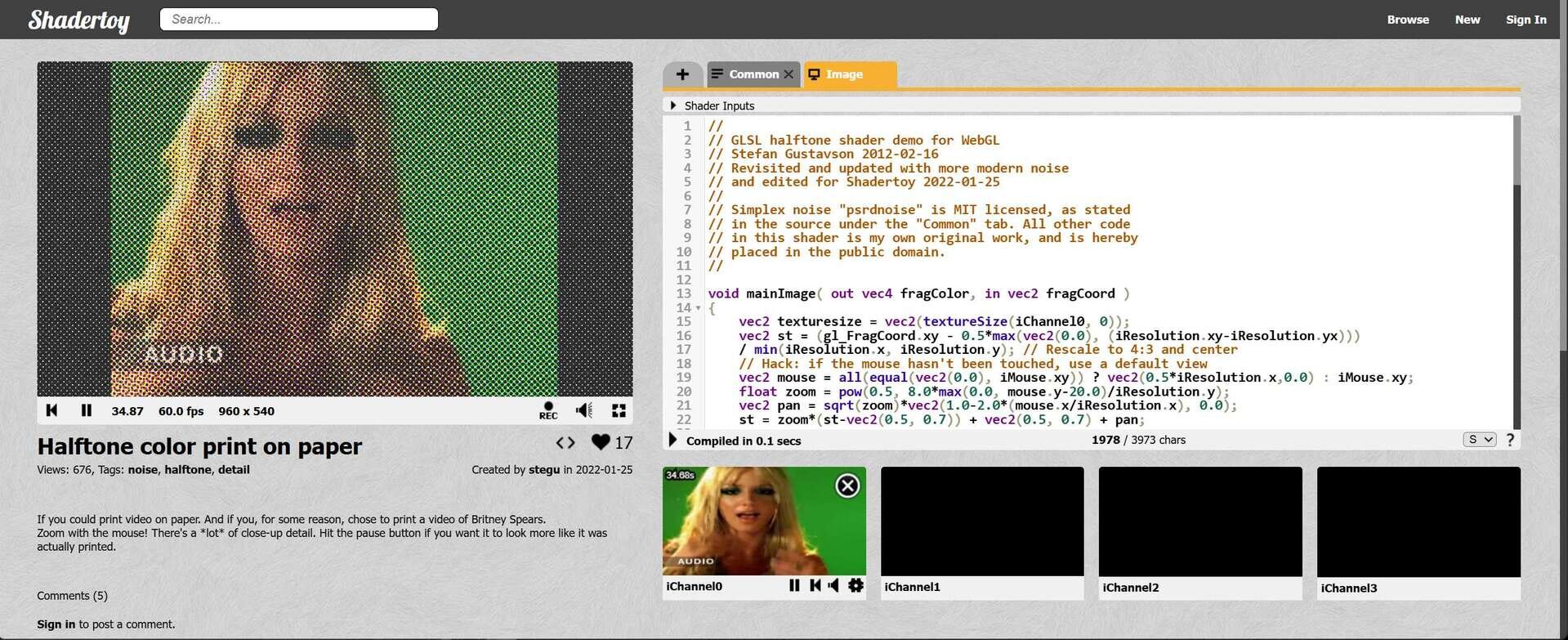This screenshot has height=640, width=1568.
Task: Pause the iChannel0 video
Action: (x=794, y=585)
